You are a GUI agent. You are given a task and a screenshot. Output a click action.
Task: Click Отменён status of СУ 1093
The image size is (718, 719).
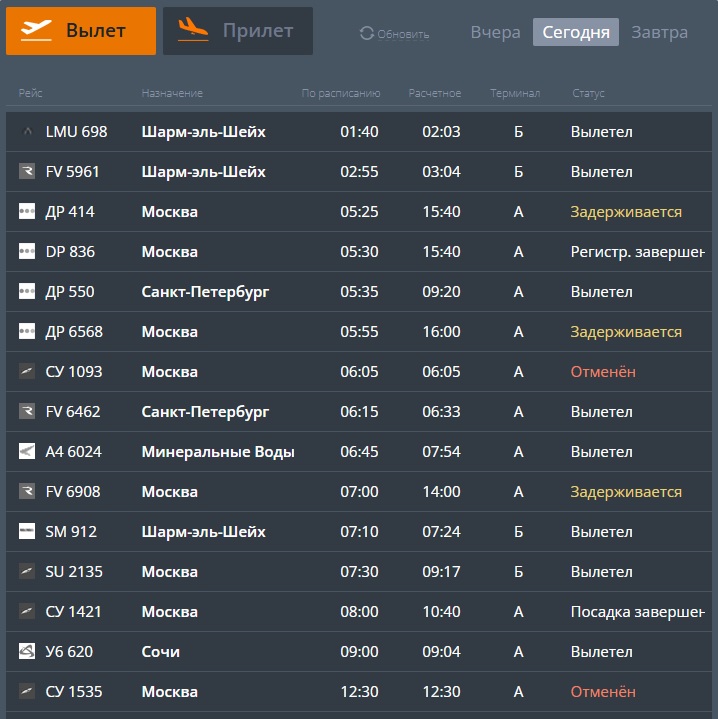coord(603,371)
